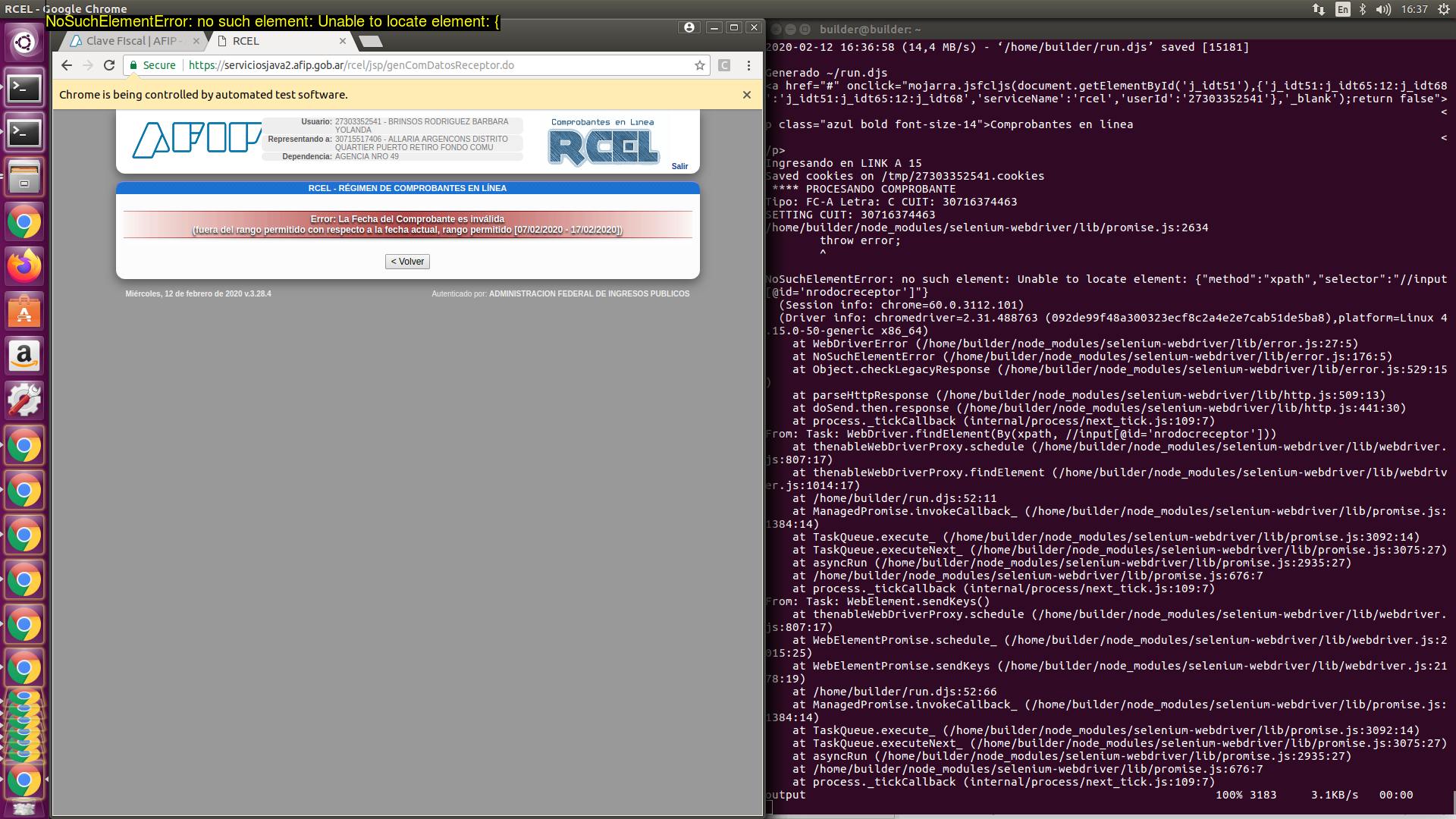Screen dimensions: 1456x819
Task: Open the Ubuntu dash home launcher
Action: click(24, 42)
